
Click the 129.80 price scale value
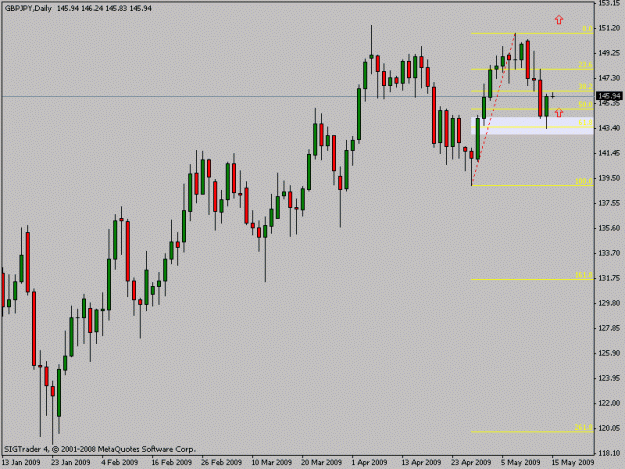(x=609, y=303)
